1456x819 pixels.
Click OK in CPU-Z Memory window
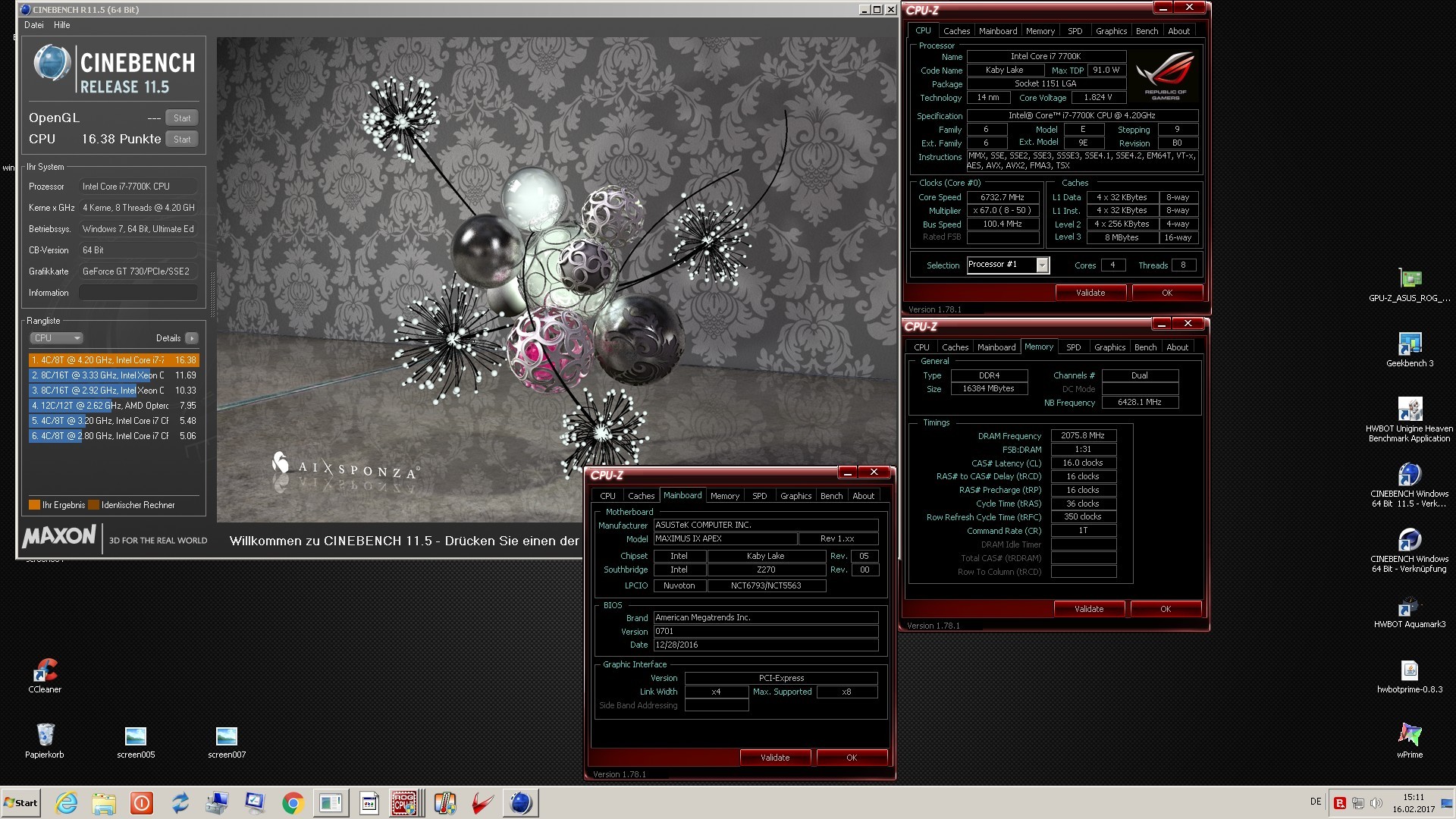(1166, 609)
